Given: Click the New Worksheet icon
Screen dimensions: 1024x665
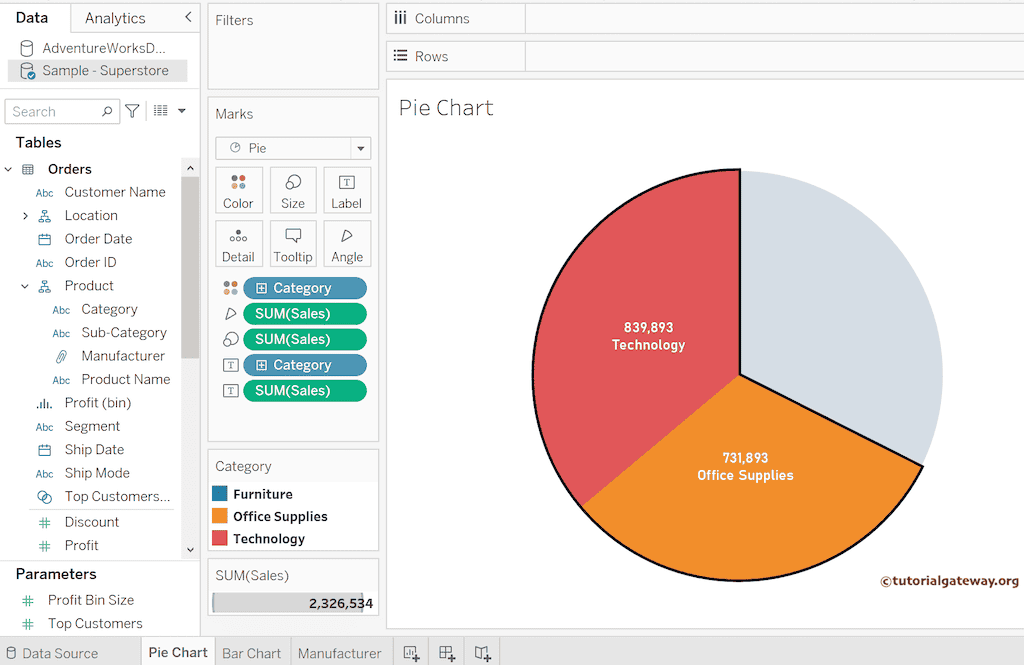Looking at the screenshot, I should coord(411,653).
